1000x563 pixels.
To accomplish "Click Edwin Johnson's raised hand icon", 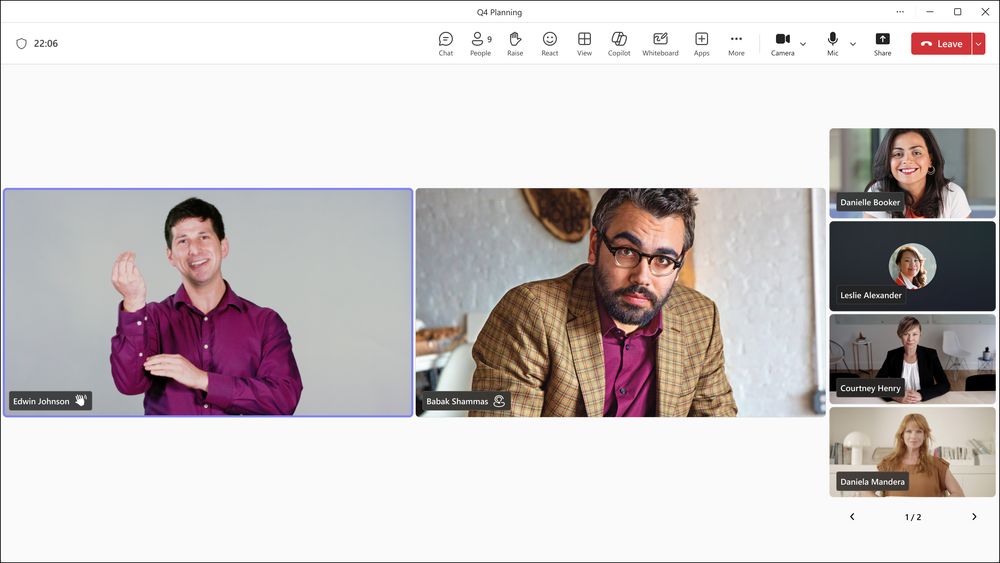I will (80, 400).
